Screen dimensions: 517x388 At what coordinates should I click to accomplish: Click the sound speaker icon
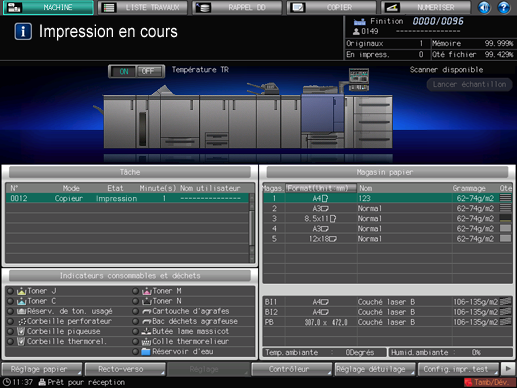pyautogui.click(x=484, y=7)
